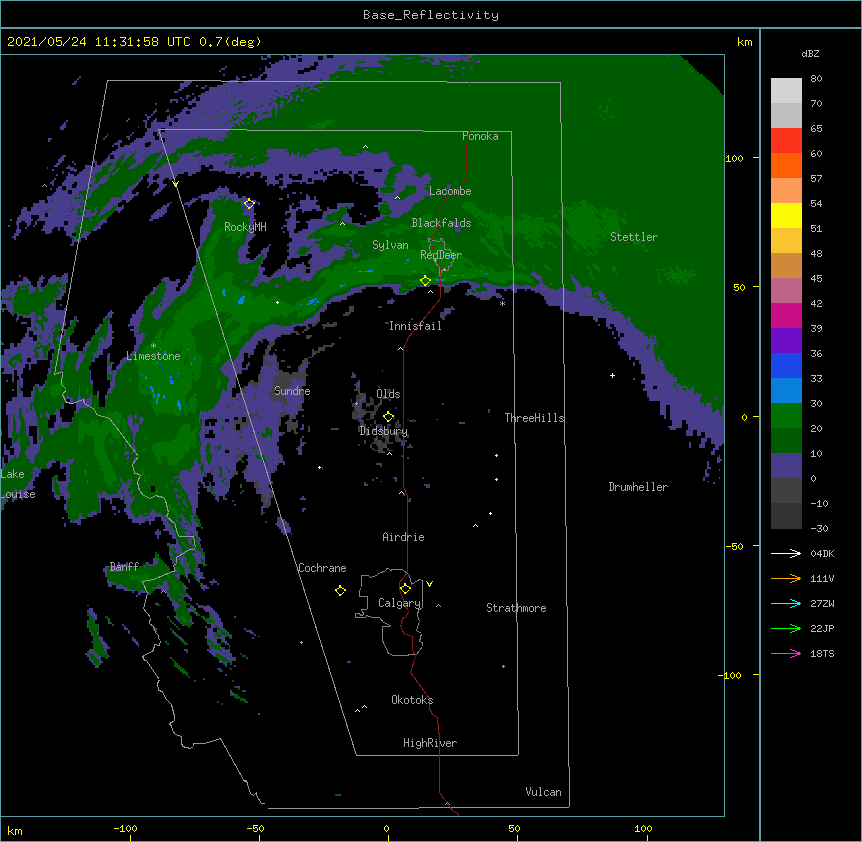
Task: Pick the magenta 39-42 dBZ swatch
Action: pyautogui.click(x=786, y=315)
